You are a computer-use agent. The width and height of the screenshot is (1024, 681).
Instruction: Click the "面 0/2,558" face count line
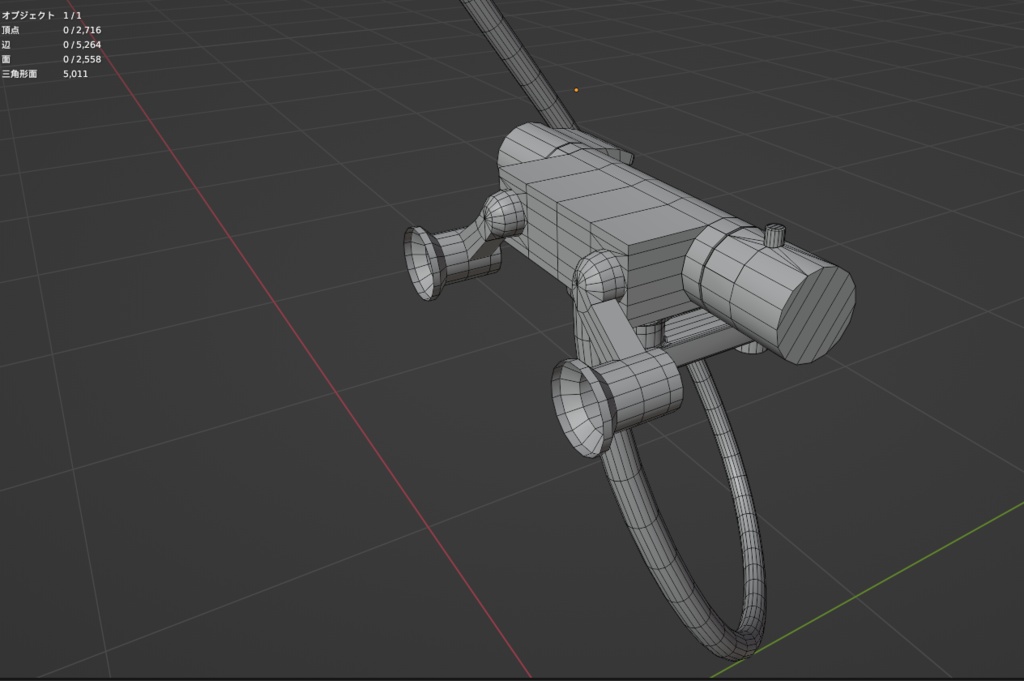tap(52, 59)
